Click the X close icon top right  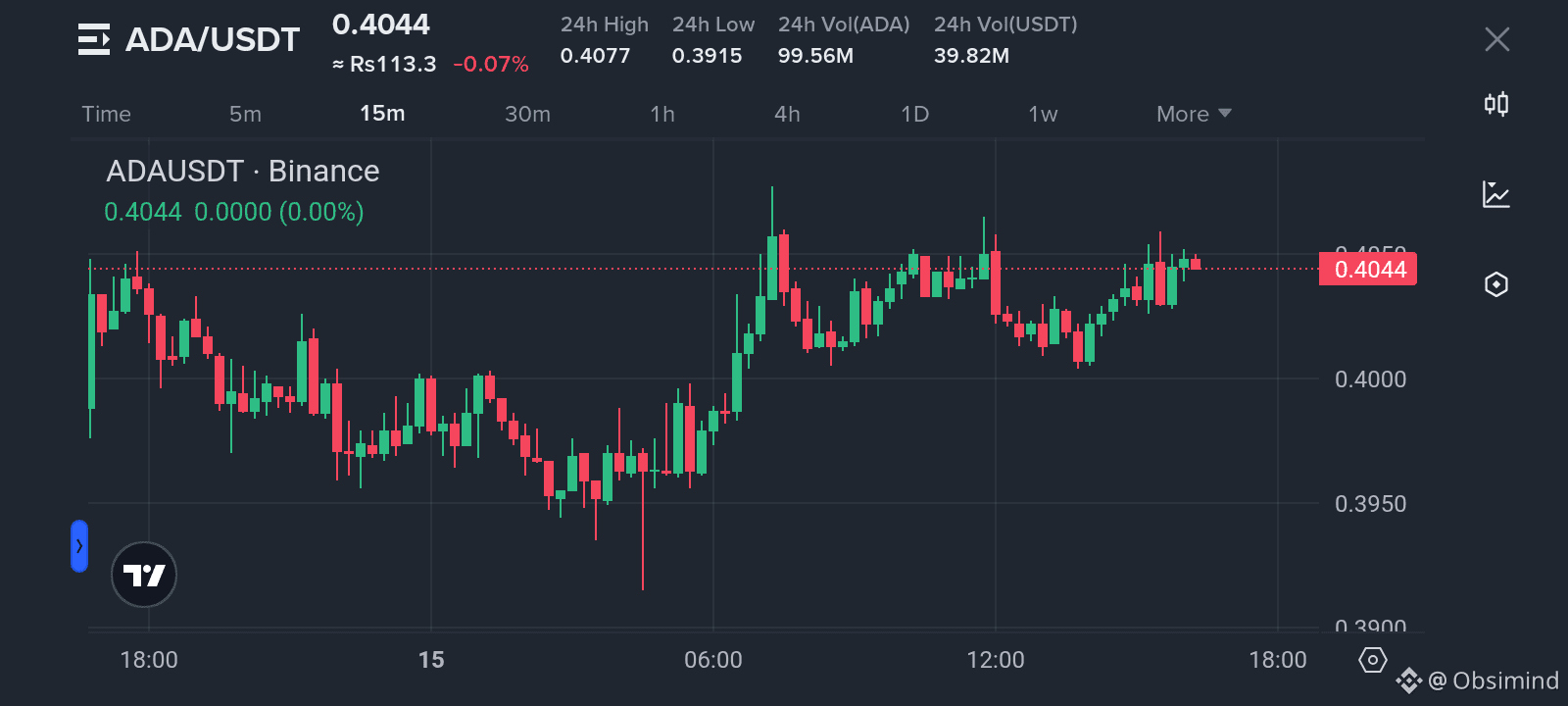click(x=1496, y=38)
